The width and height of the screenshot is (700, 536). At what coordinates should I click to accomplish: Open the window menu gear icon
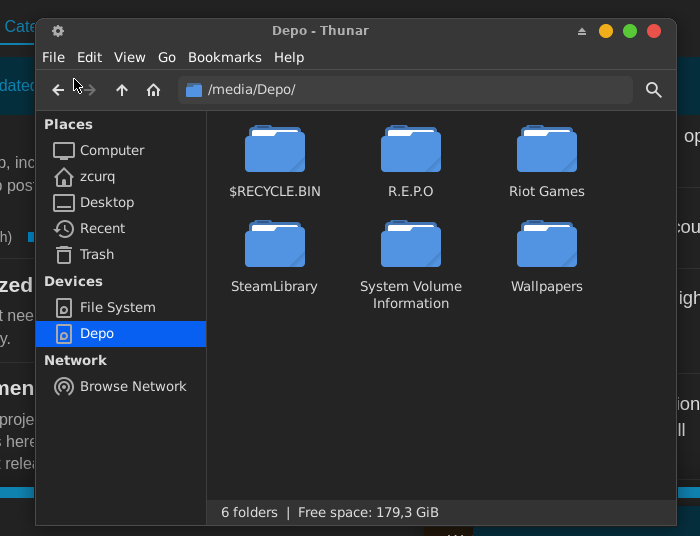pos(58,31)
